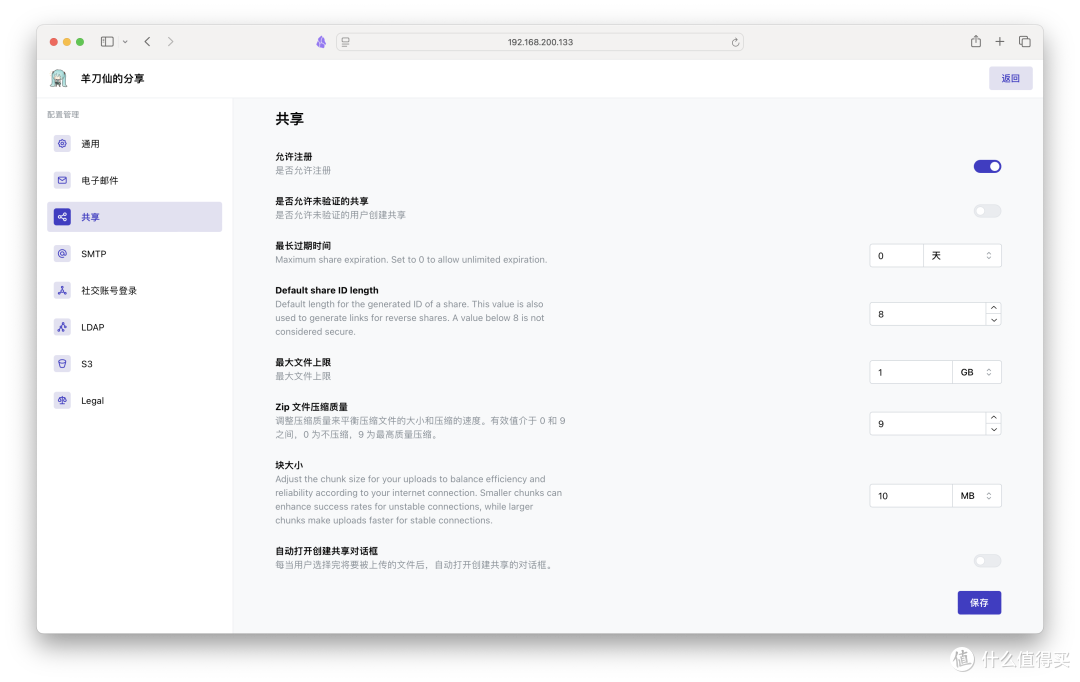Click the Legal scales icon
This screenshot has height=682, width=1080.
click(x=62, y=401)
